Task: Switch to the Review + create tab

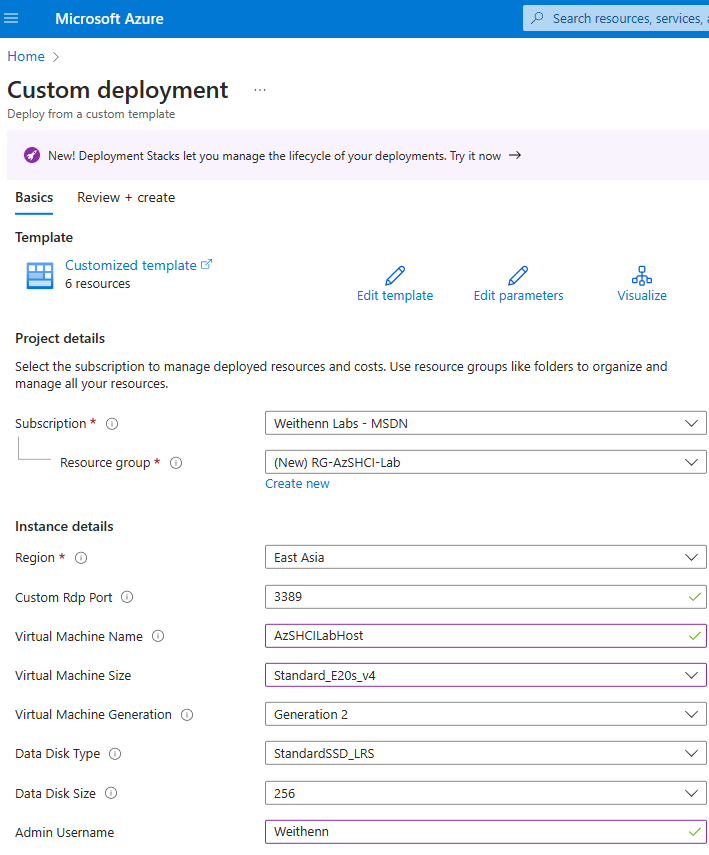Action: point(126,197)
